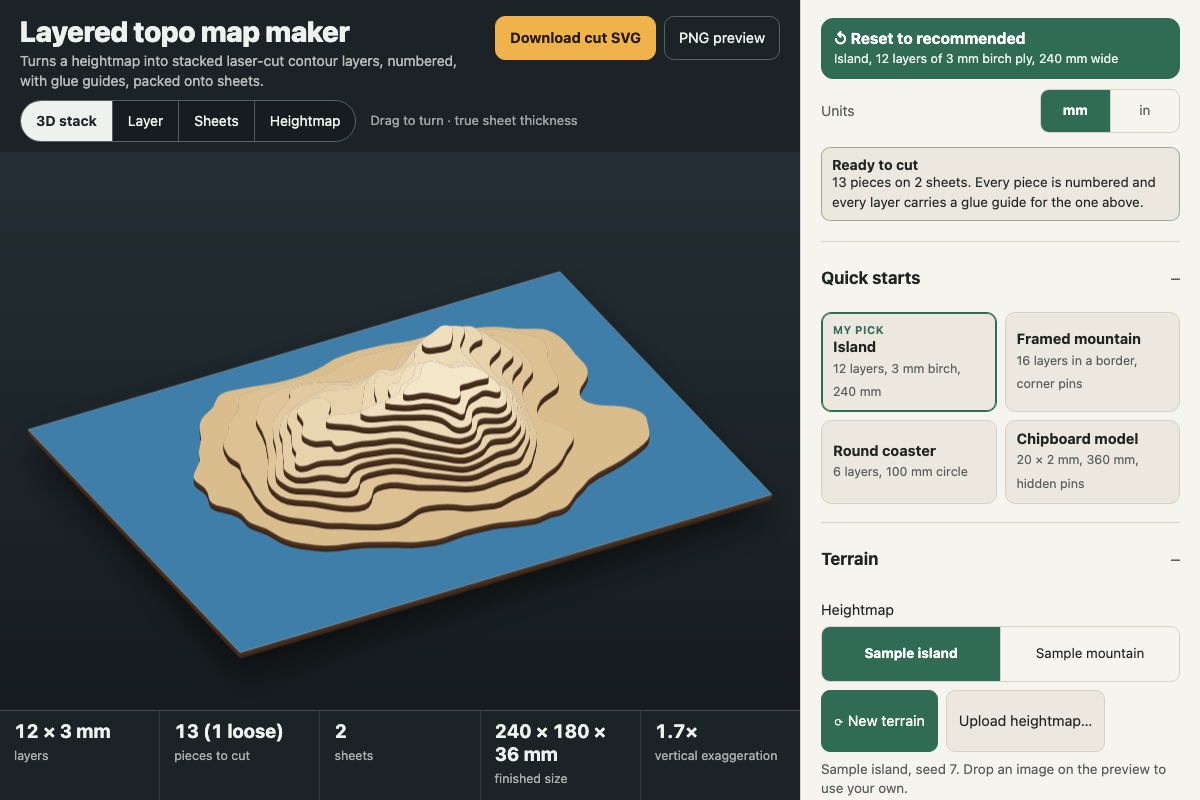Screen dimensions: 1200x800
Task: Collapse the Terrain section
Action: coord(1000,559)
